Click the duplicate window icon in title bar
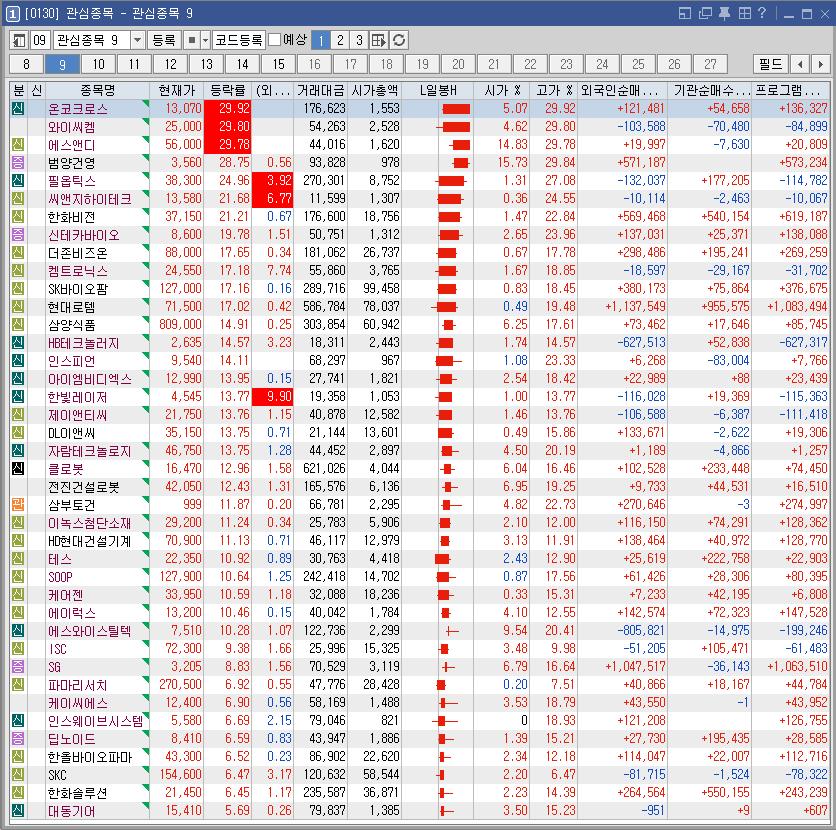The height and width of the screenshot is (830, 836). pyautogui.click(x=705, y=13)
